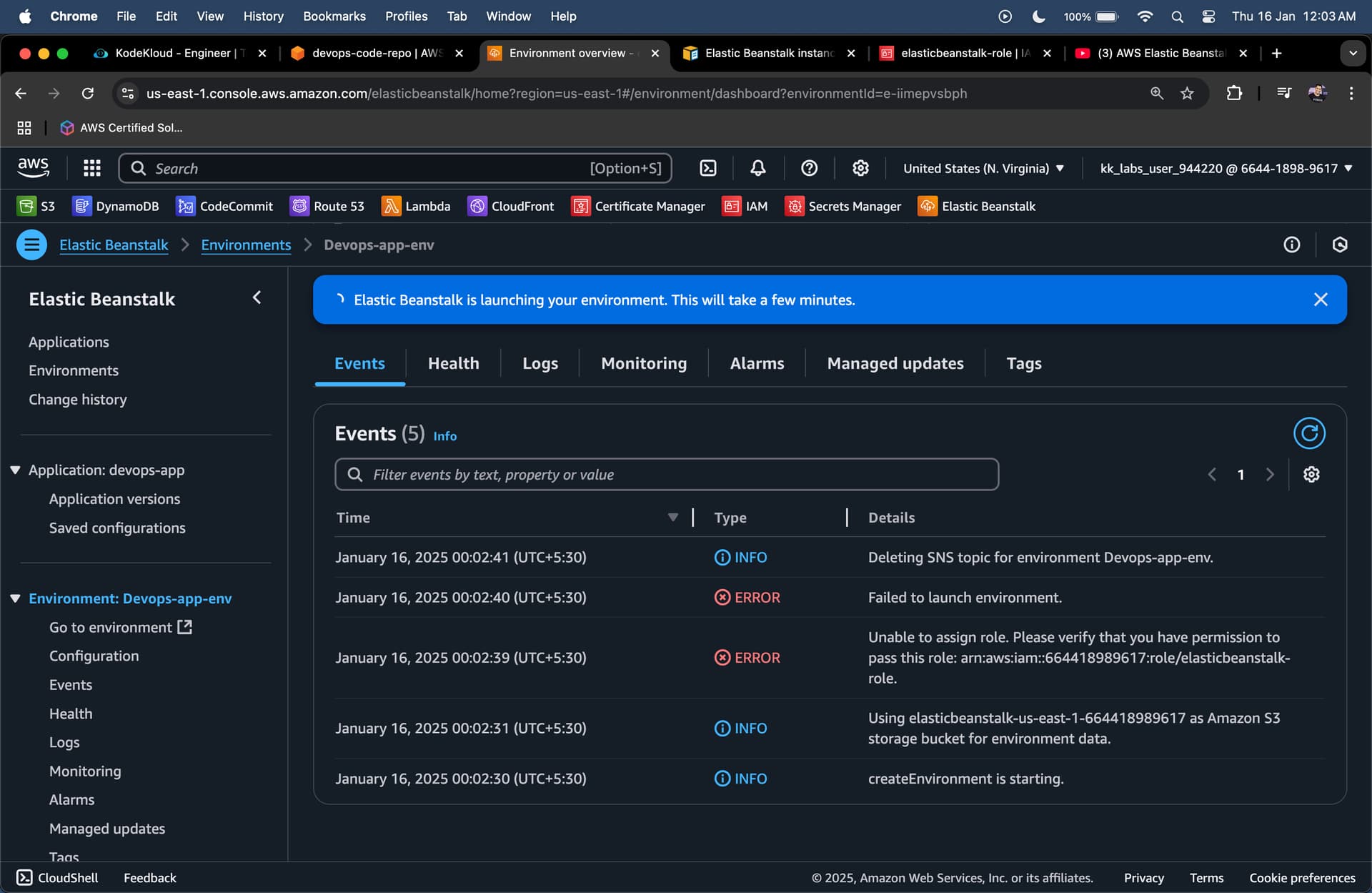1372x893 pixels.
Task: Click the filter events search field
Action: [x=666, y=475]
